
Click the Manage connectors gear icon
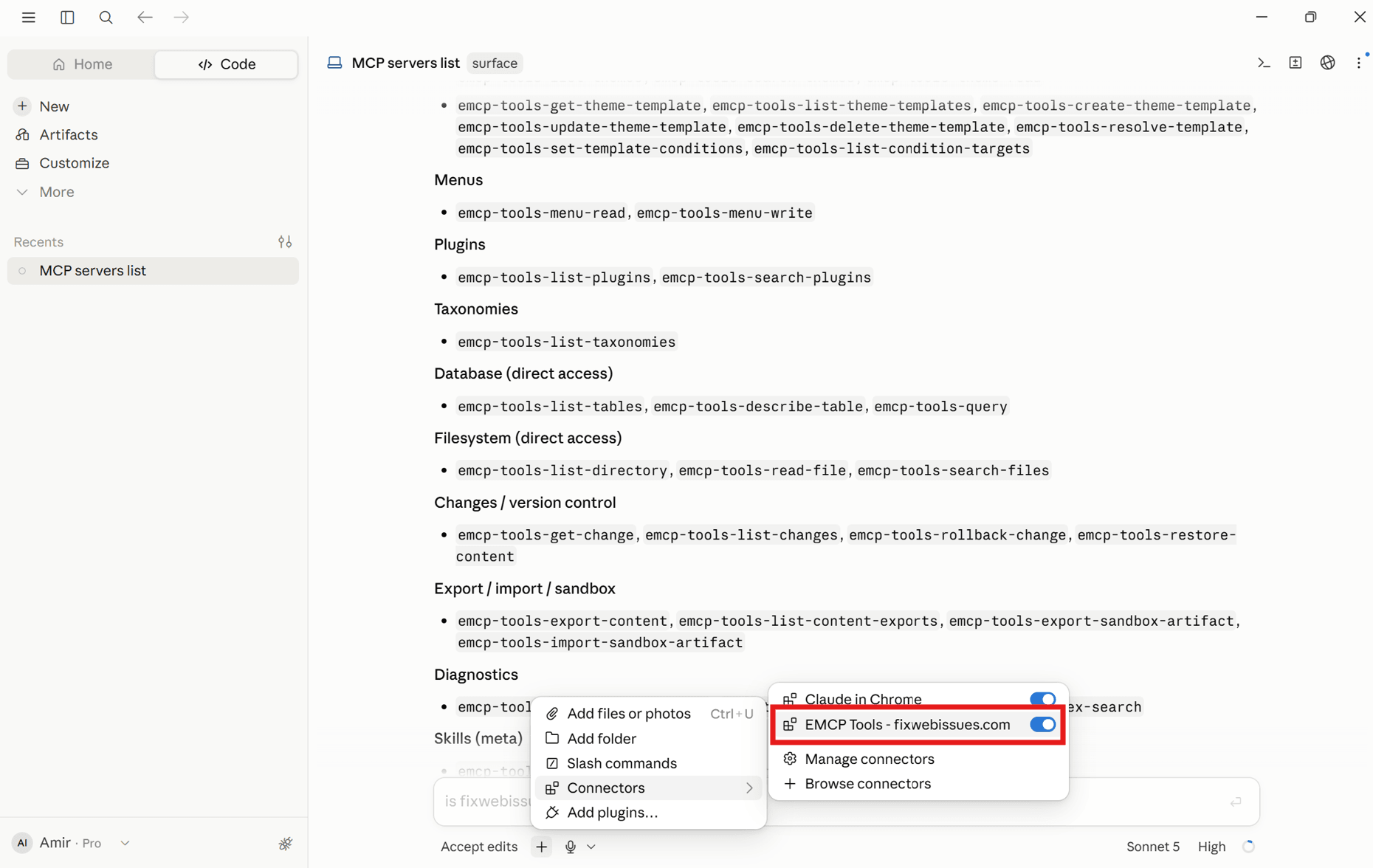coord(790,759)
